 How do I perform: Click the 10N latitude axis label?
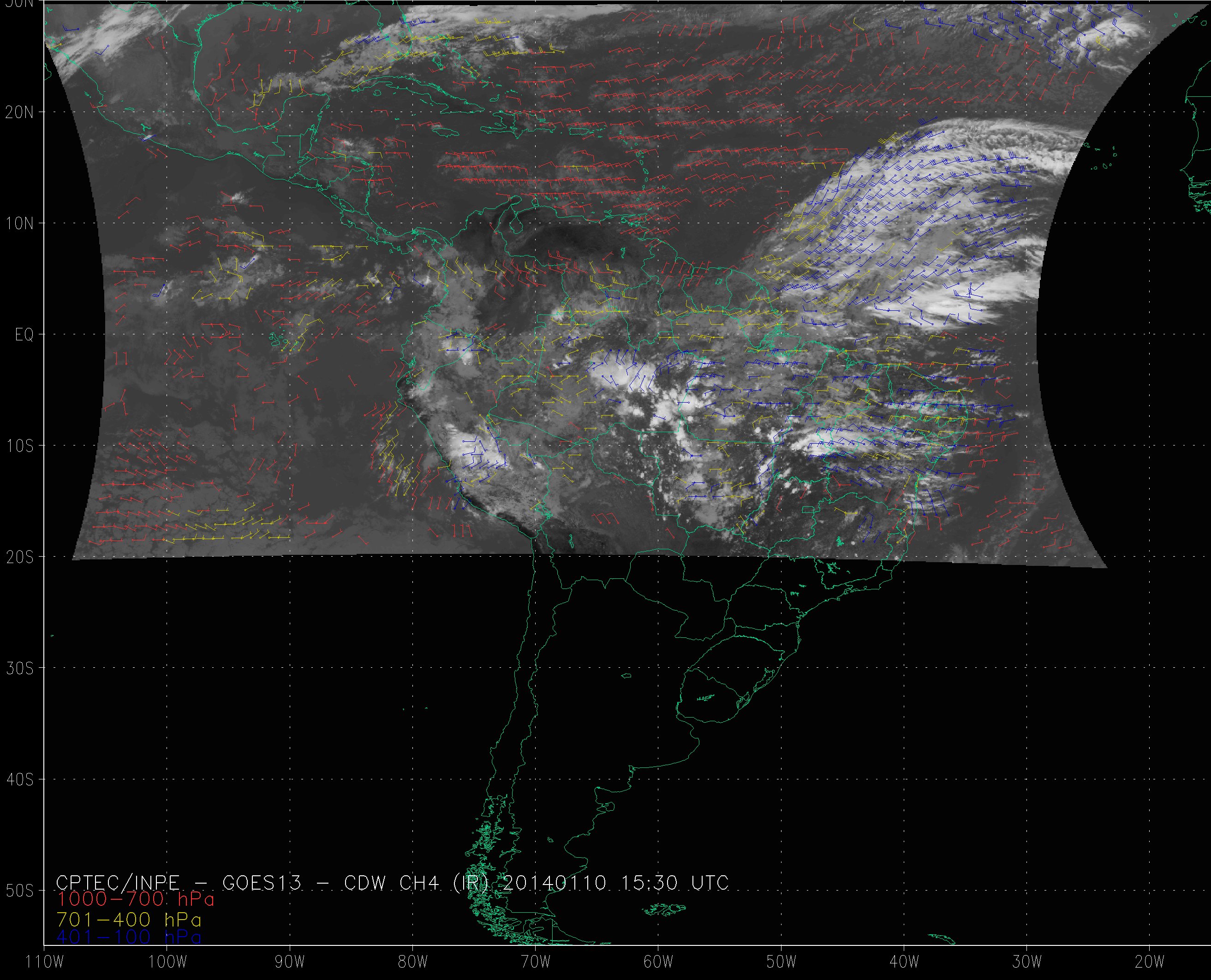point(19,224)
